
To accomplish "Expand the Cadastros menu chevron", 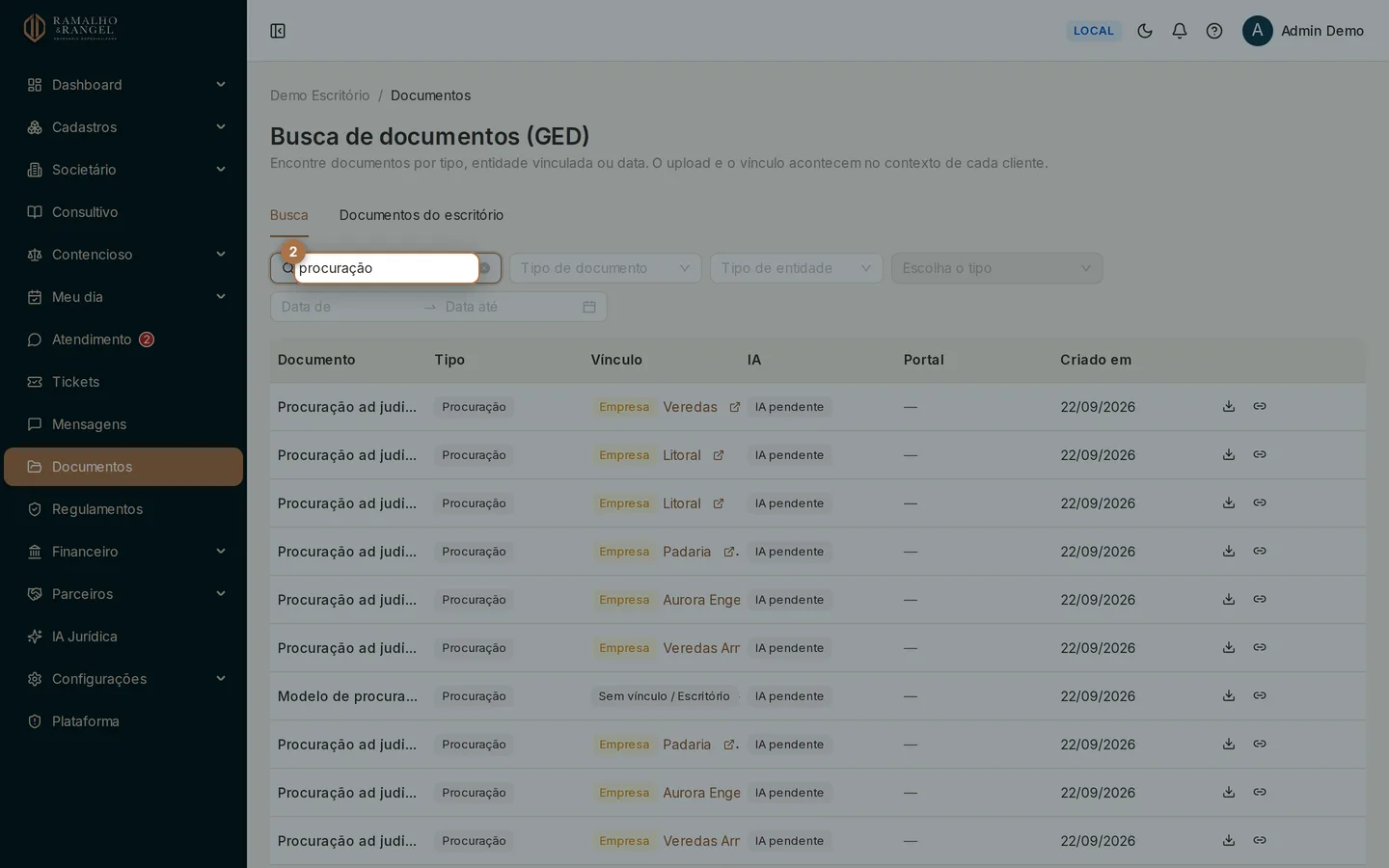I will pos(221,127).
